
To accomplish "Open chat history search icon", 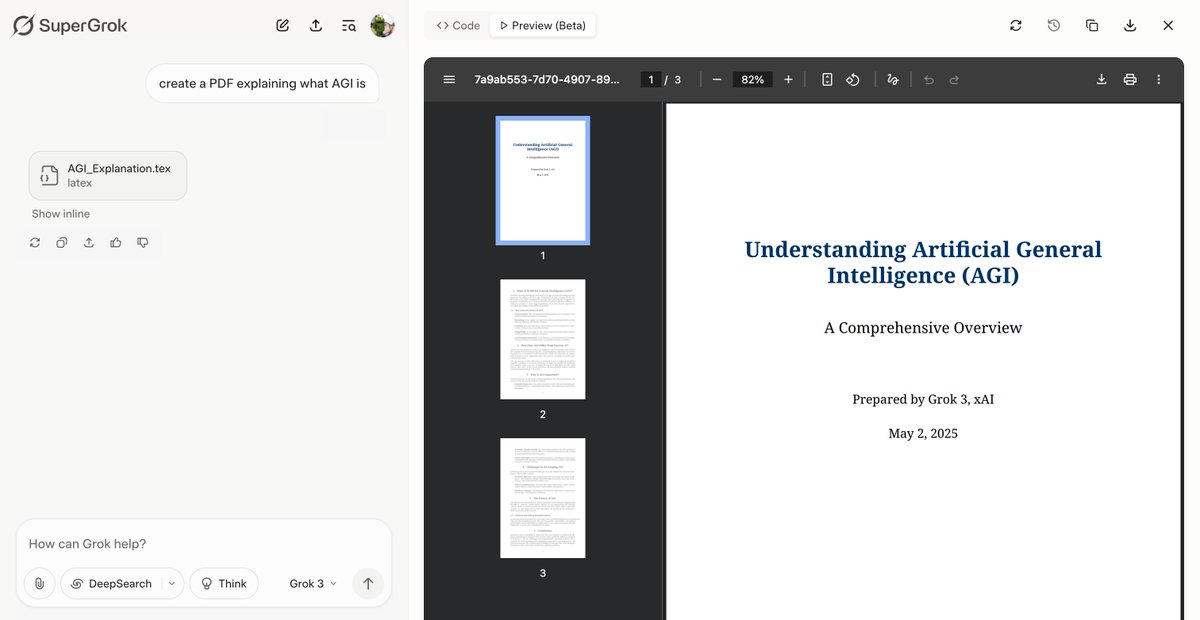I will point(349,26).
